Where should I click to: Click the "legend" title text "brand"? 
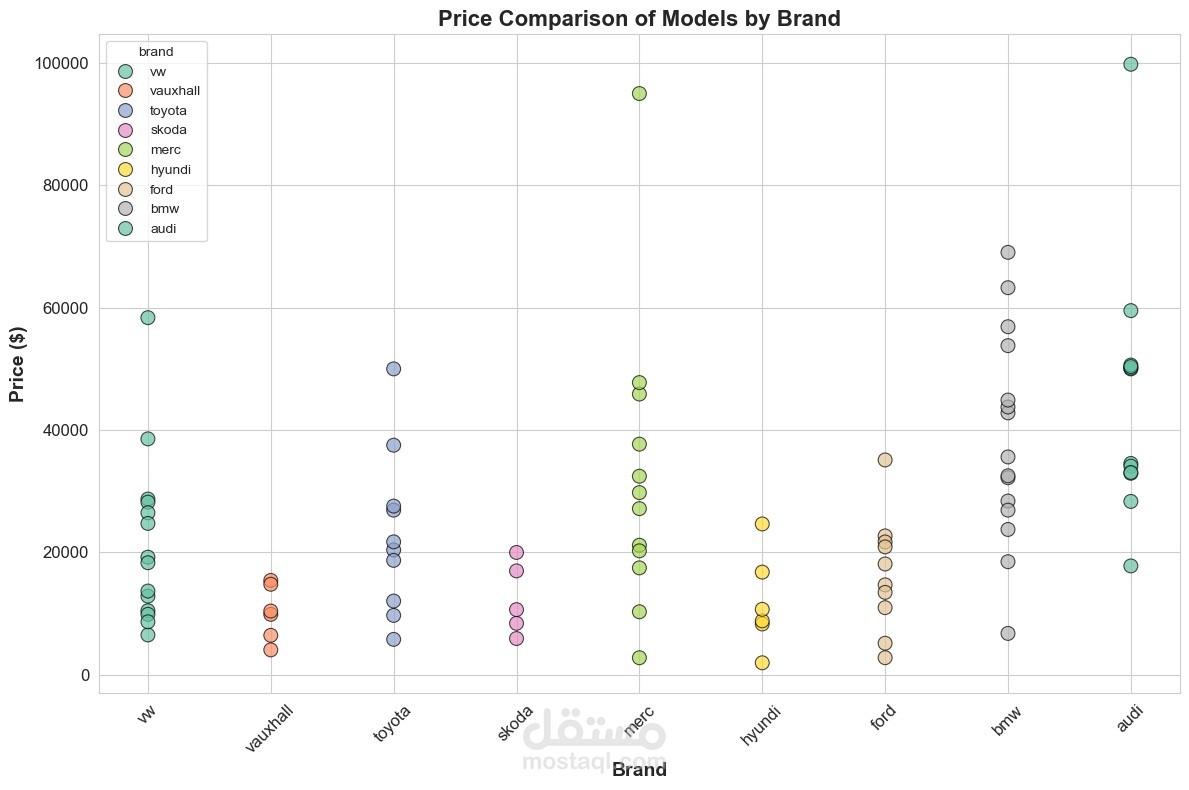(x=157, y=50)
